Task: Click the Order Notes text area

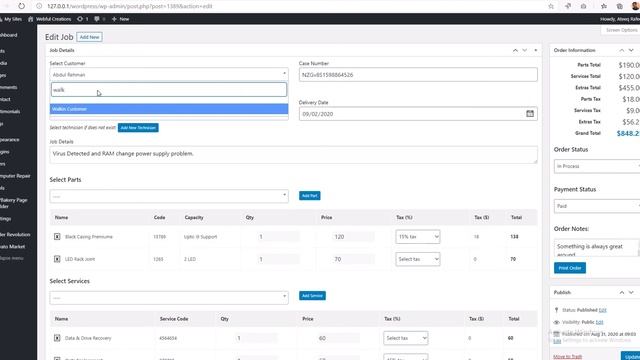Action: point(596,248)
